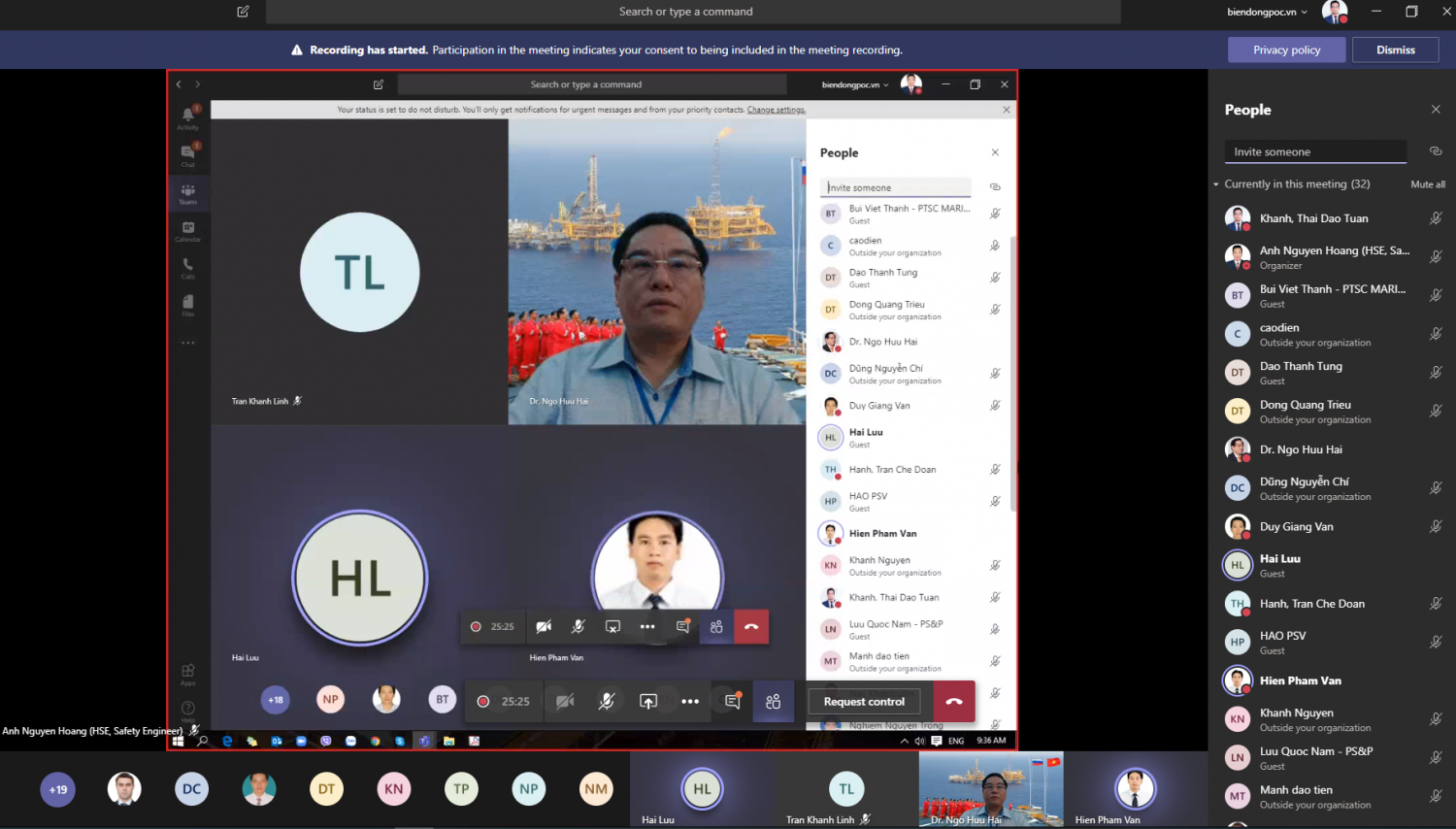Hide participants via people icon beside Request control
1456x829 pixels.
tap(774, 702)
